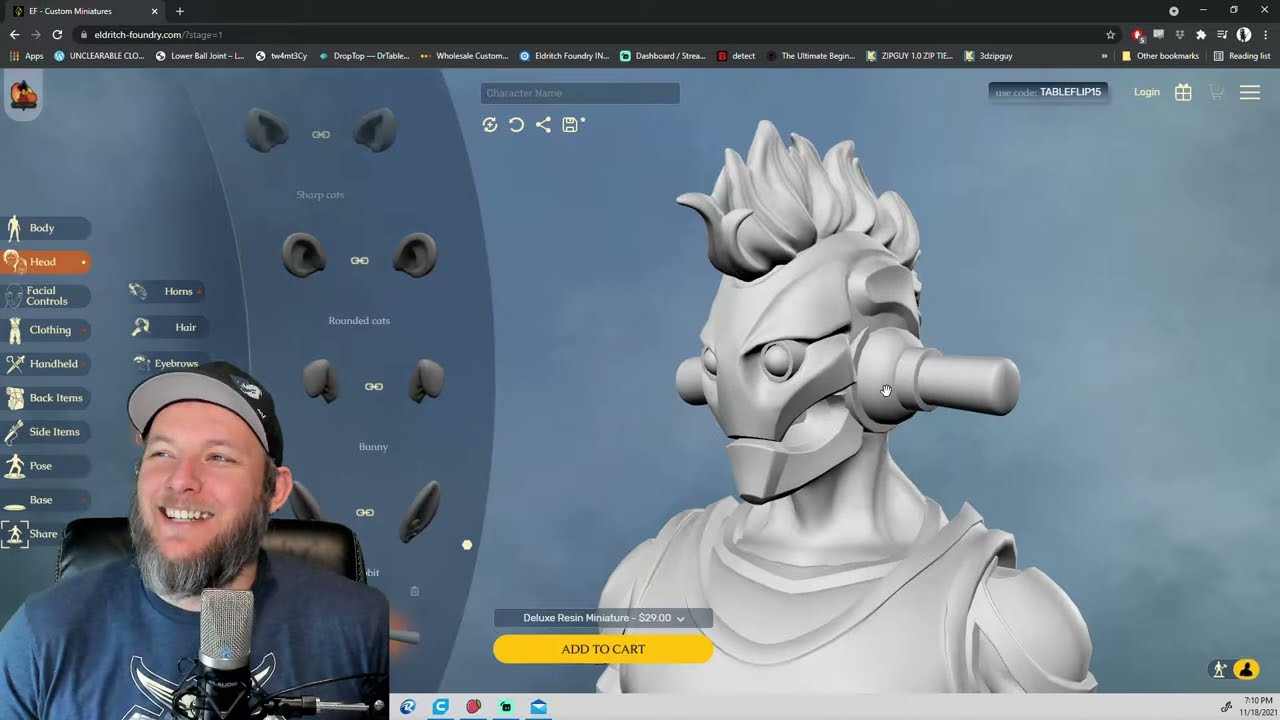
Task: Click the save character icon
Action: click(572, 125)
